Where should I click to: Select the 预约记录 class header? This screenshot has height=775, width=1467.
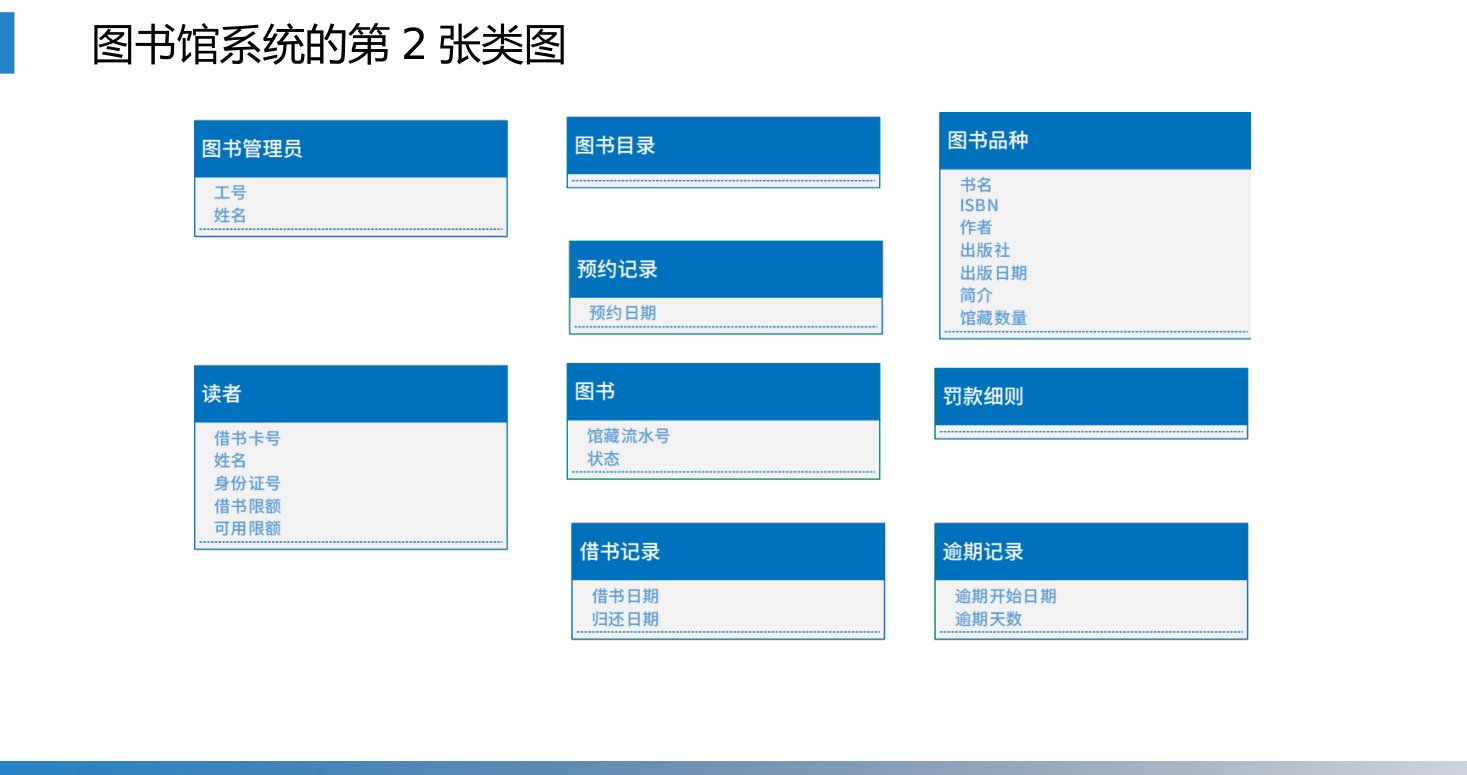click(x=726, y=269)
